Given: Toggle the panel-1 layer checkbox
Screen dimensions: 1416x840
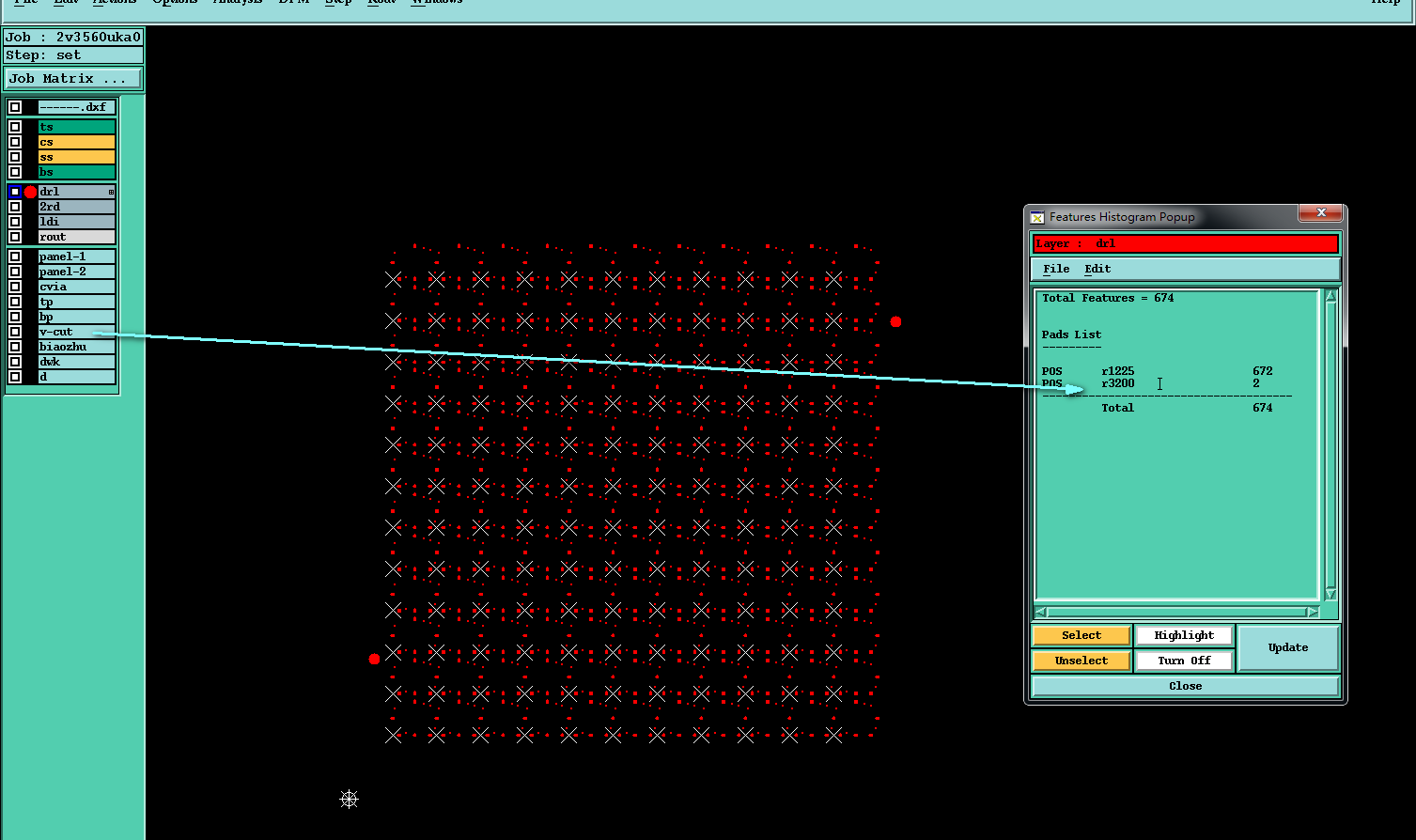Looking at the screenshot, I should (15, 257).
